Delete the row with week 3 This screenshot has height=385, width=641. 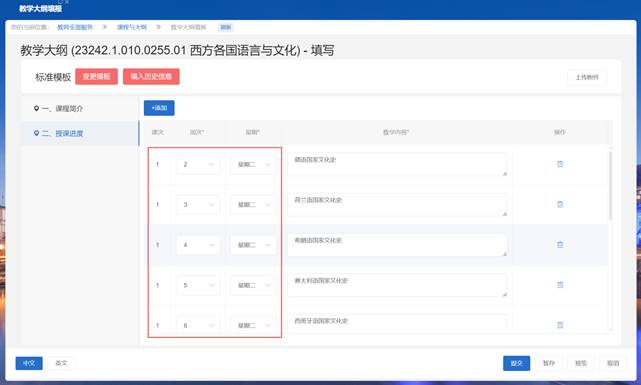[560, 204]
